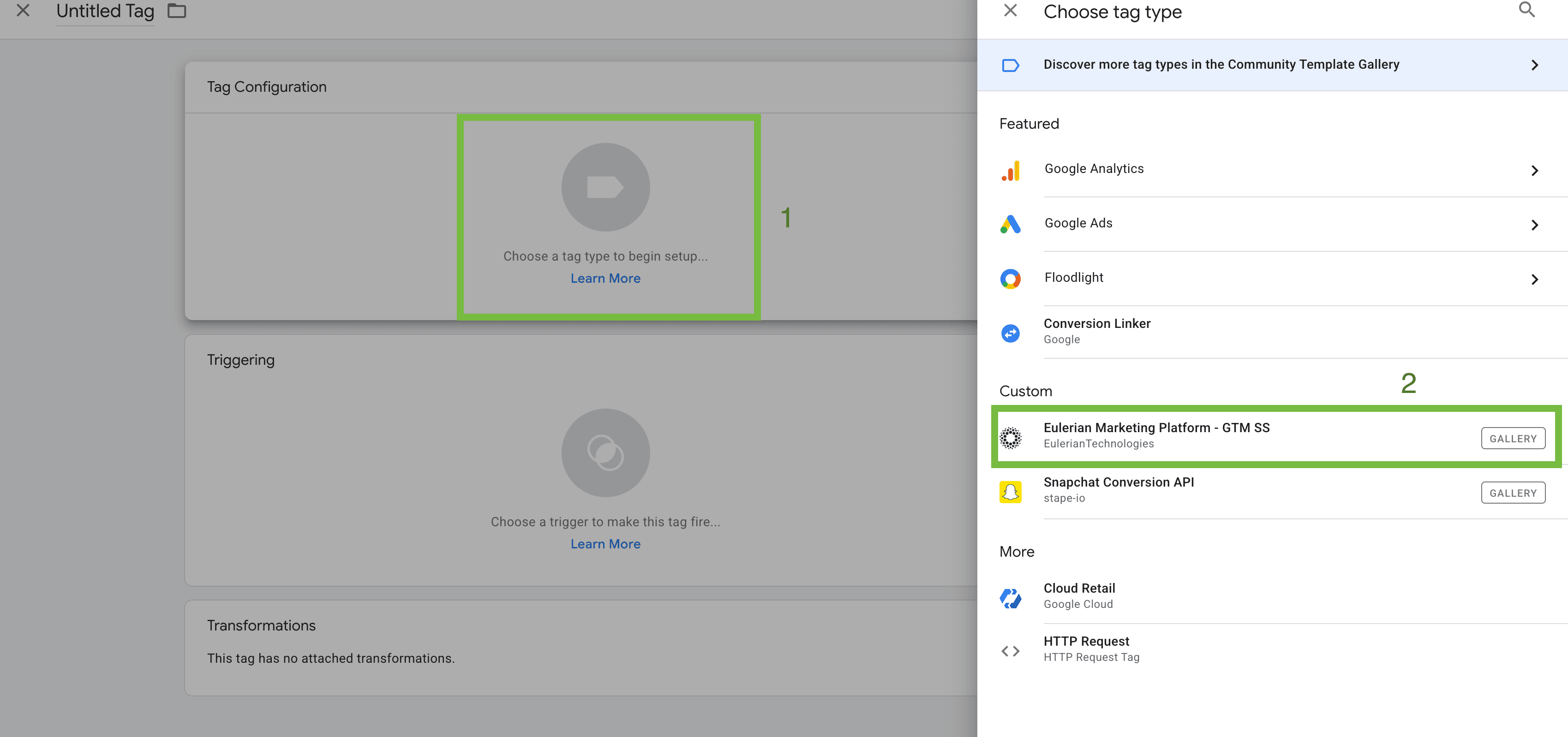The height and width of the screenshot is (737, 1568).
Task: Click the Eulerian Marketing Platform dotted logo
Action: (x=1011, y=438)
